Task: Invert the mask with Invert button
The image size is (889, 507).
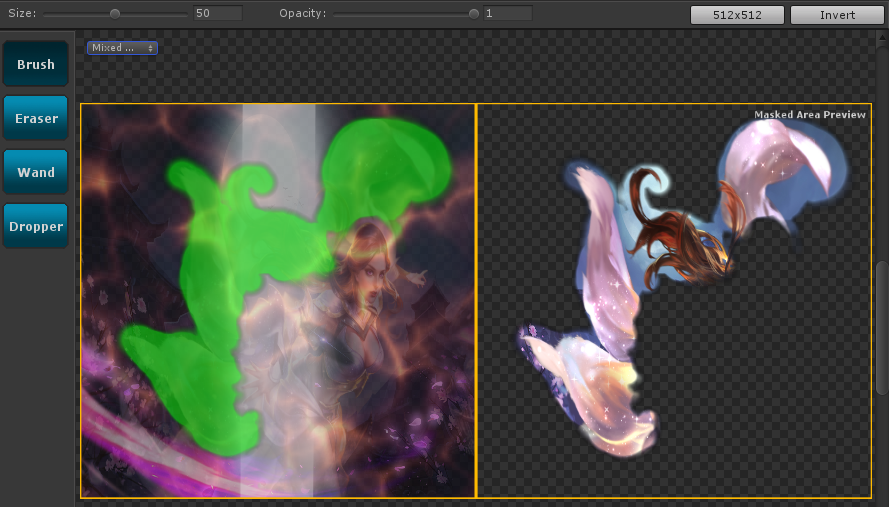Action: click(x=837, y=15)
